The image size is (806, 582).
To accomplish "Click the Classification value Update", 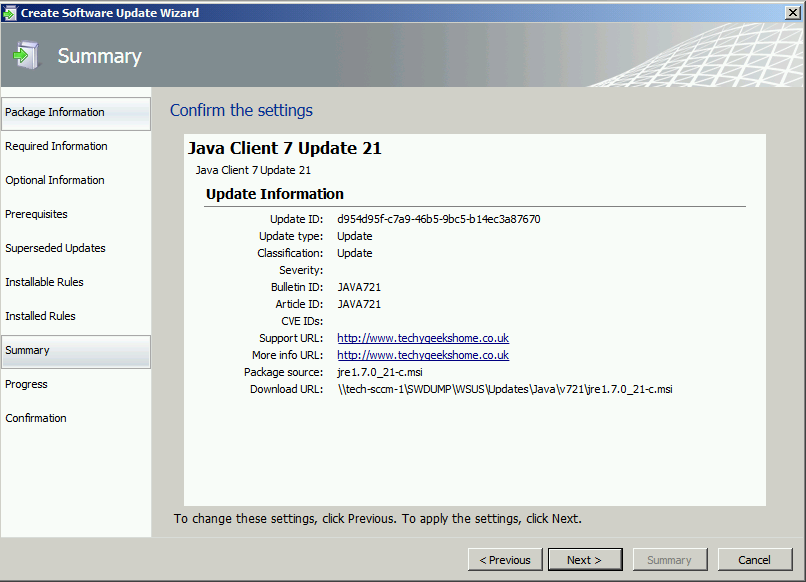I will [355, 253].
